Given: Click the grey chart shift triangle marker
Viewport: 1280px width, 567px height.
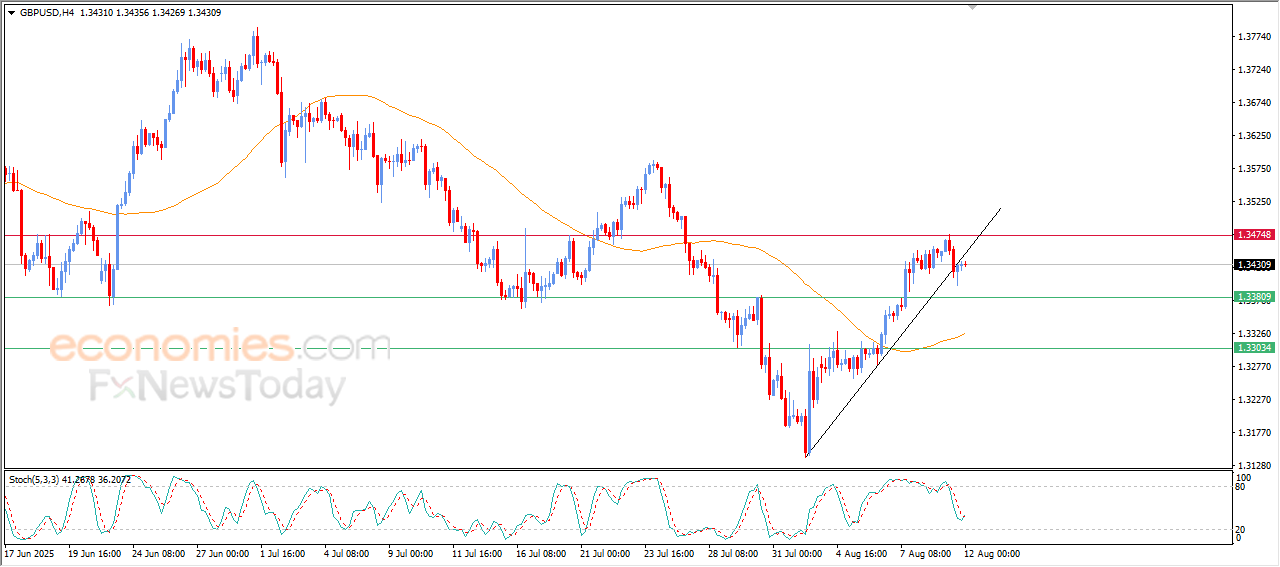Looking at the screenshot, I should 972,8.
